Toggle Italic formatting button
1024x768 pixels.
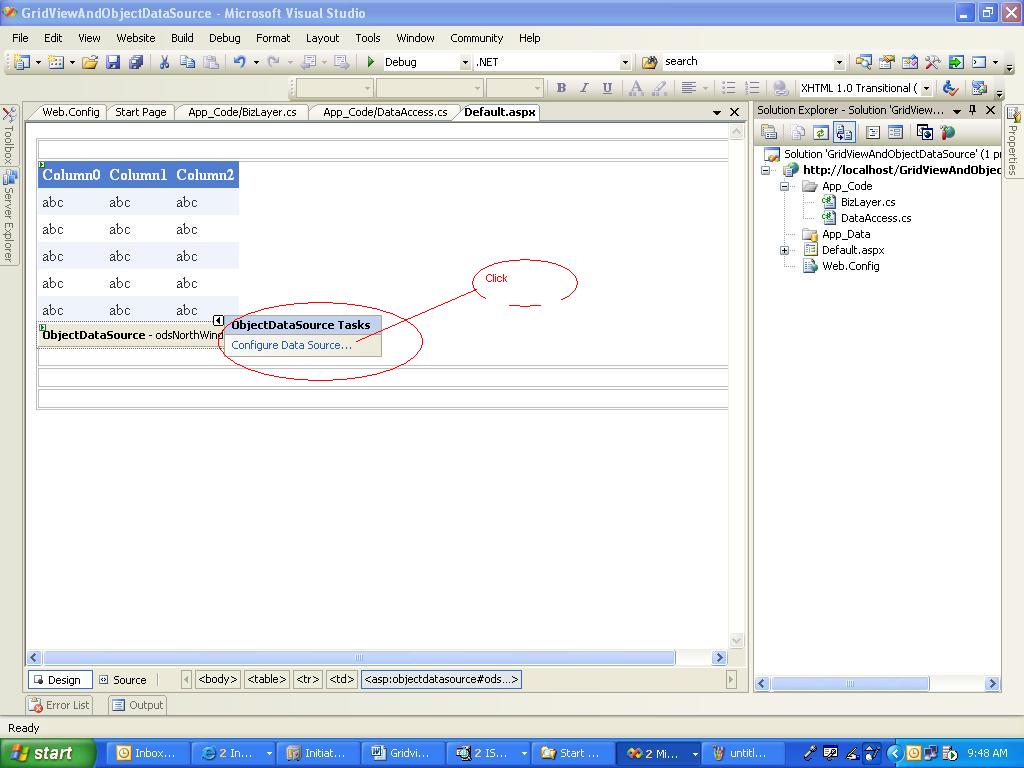(584, 88)
